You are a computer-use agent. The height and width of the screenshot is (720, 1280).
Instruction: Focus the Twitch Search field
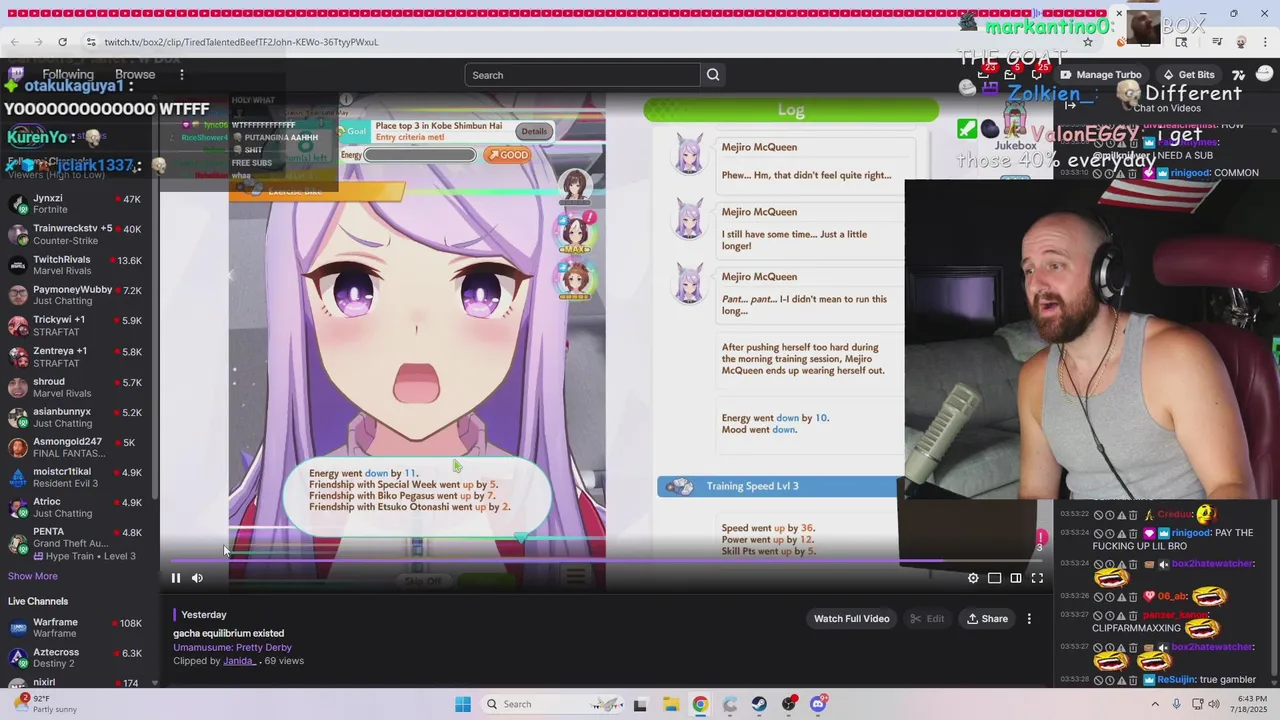point(583,75)
